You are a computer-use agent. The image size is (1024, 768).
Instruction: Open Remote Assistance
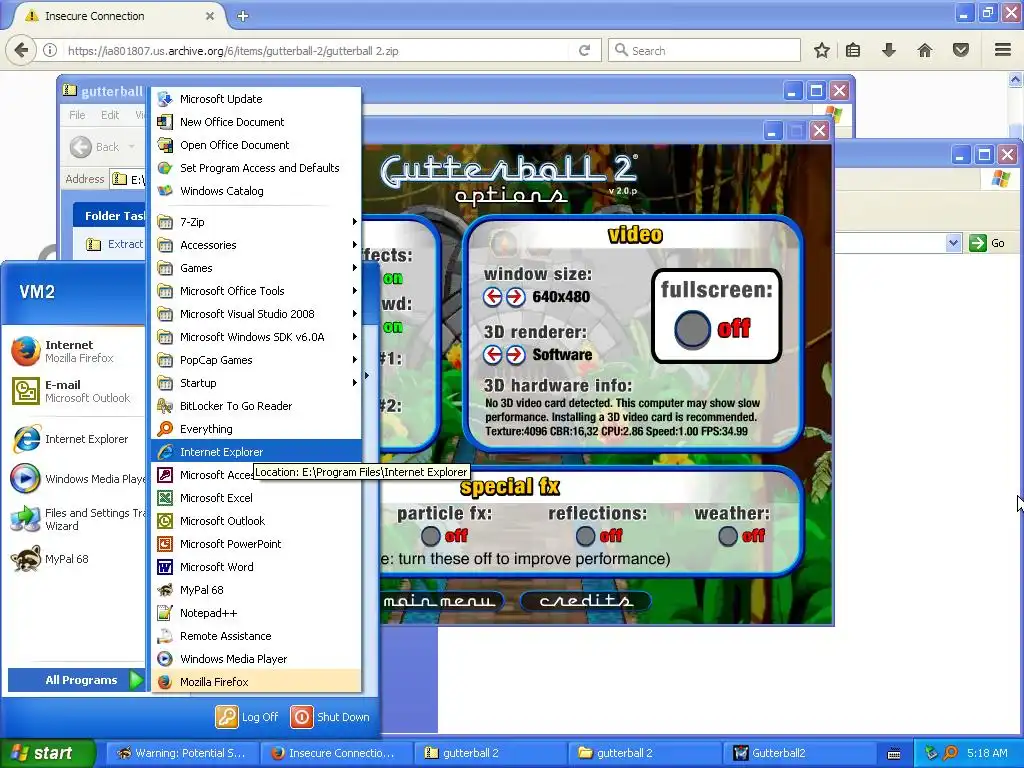coord(257,635)
